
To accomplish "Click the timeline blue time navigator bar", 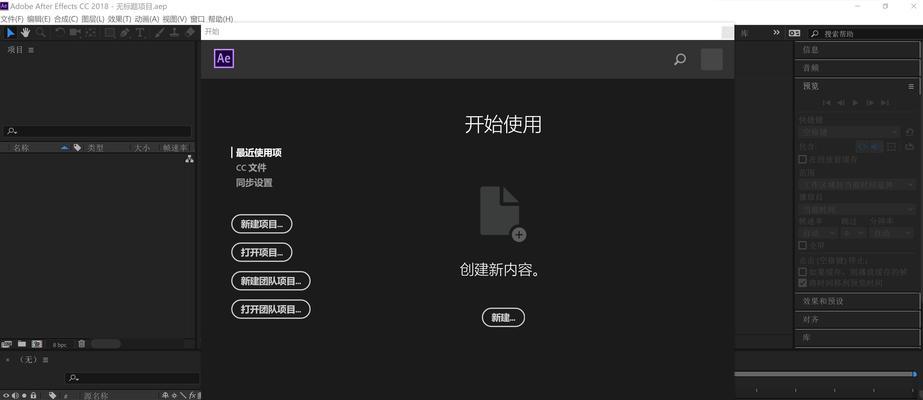I will (825, 374).
